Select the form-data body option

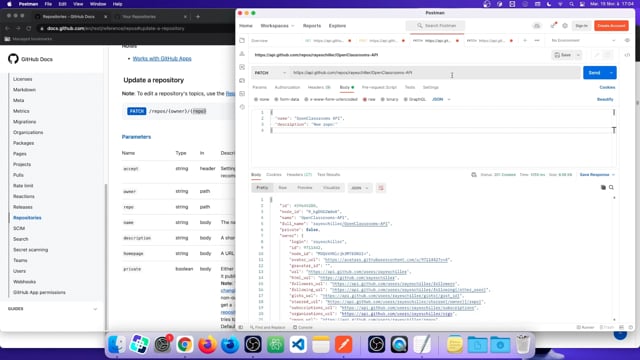click(x=287, y=99)
